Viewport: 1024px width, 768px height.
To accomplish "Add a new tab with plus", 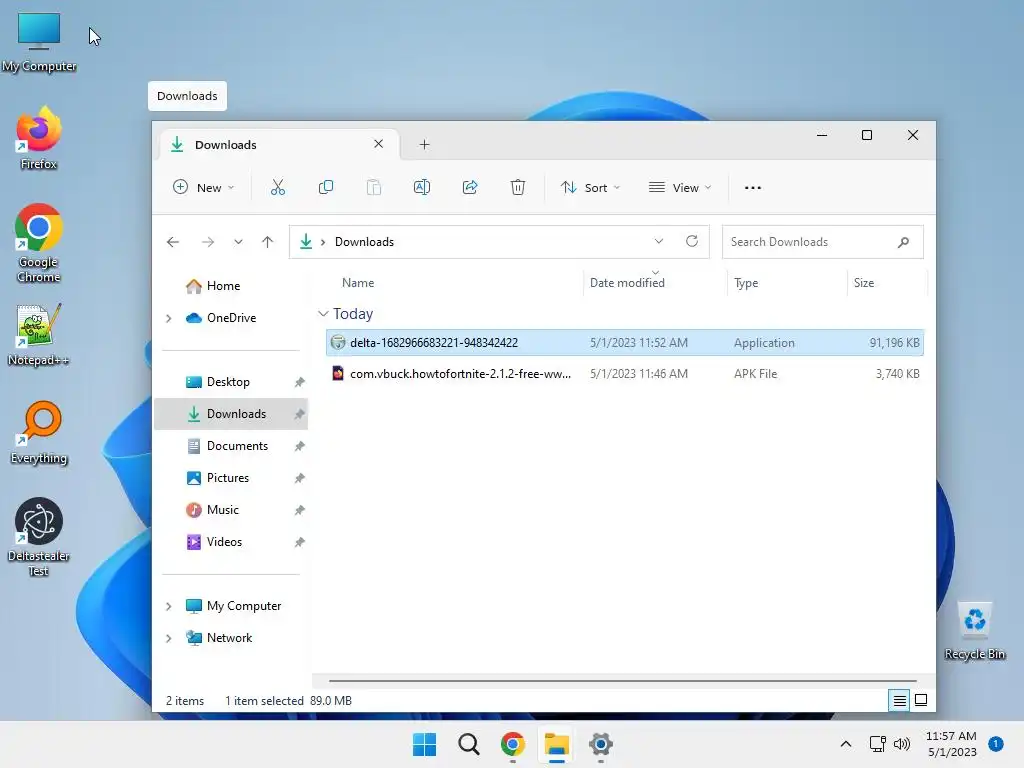I will tap(424, 144).
